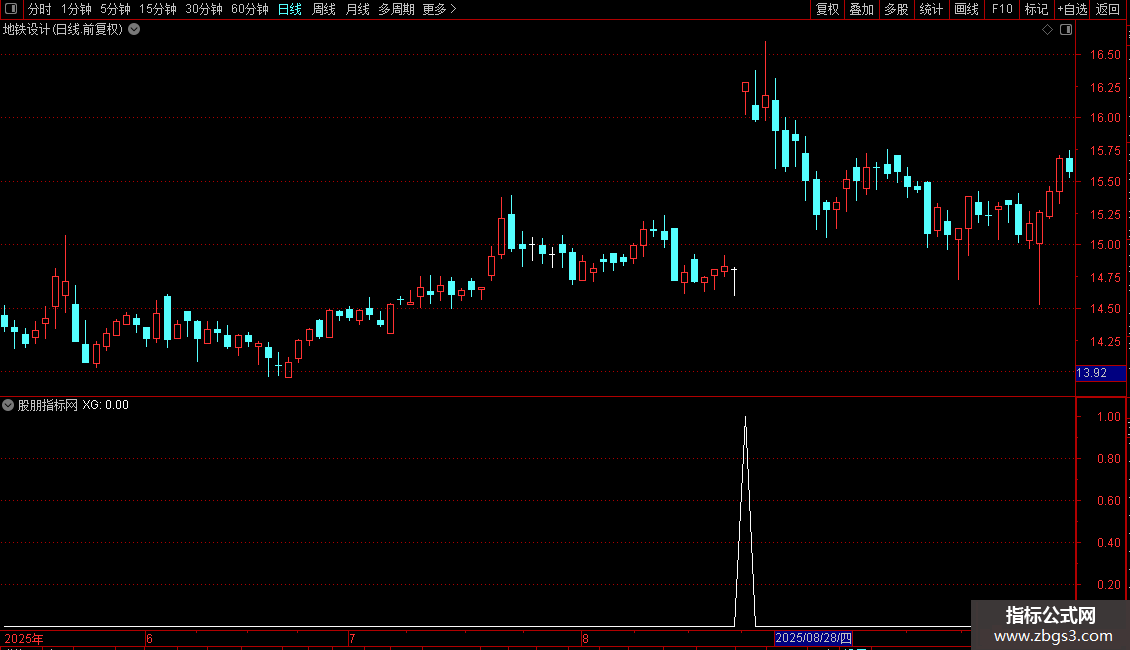Screen dimensions: 1130x650
Task: Toggle the side panel icon beside the diamond
Action: (x=1066, y=30)
